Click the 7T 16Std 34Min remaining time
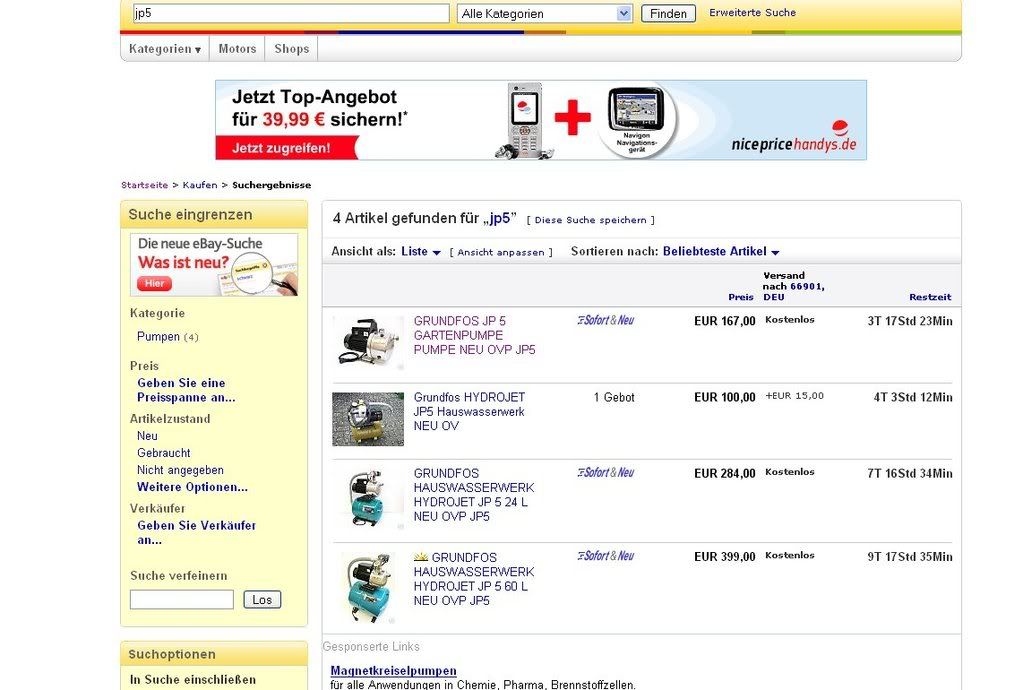The width and height of the screenshot is (1023, 690). pos(910,473)
